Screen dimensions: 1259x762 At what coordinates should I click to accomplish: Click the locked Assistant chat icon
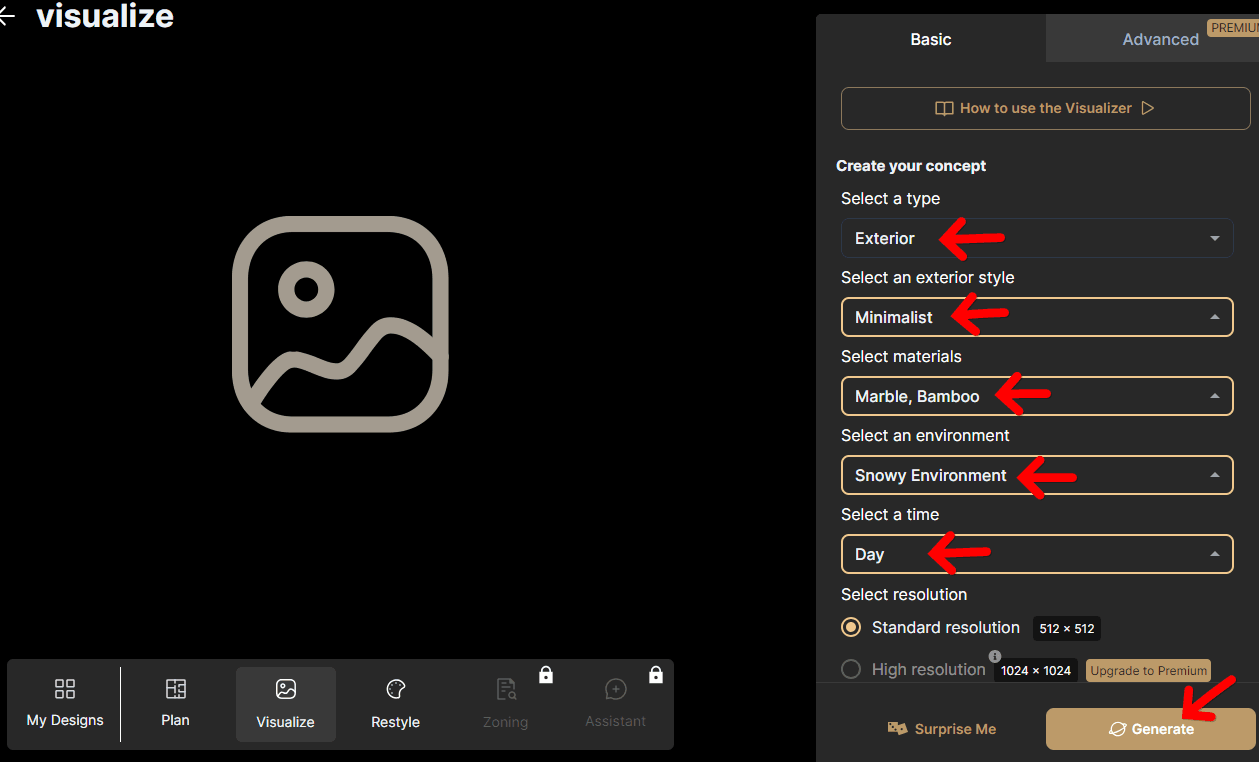[x=616, y=690]
